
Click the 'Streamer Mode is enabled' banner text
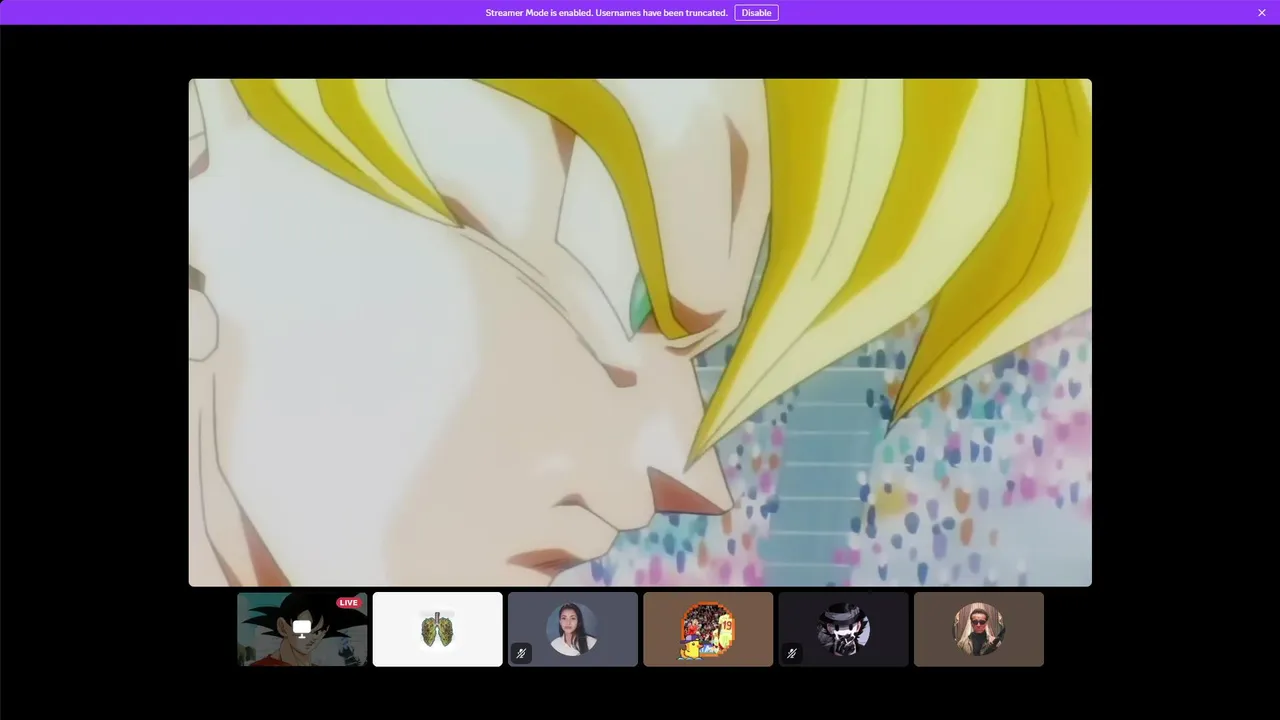click(606, 13)
